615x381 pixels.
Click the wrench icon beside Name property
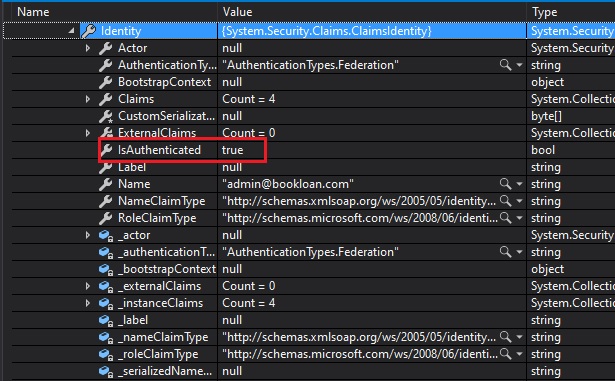tap(106, 184)
